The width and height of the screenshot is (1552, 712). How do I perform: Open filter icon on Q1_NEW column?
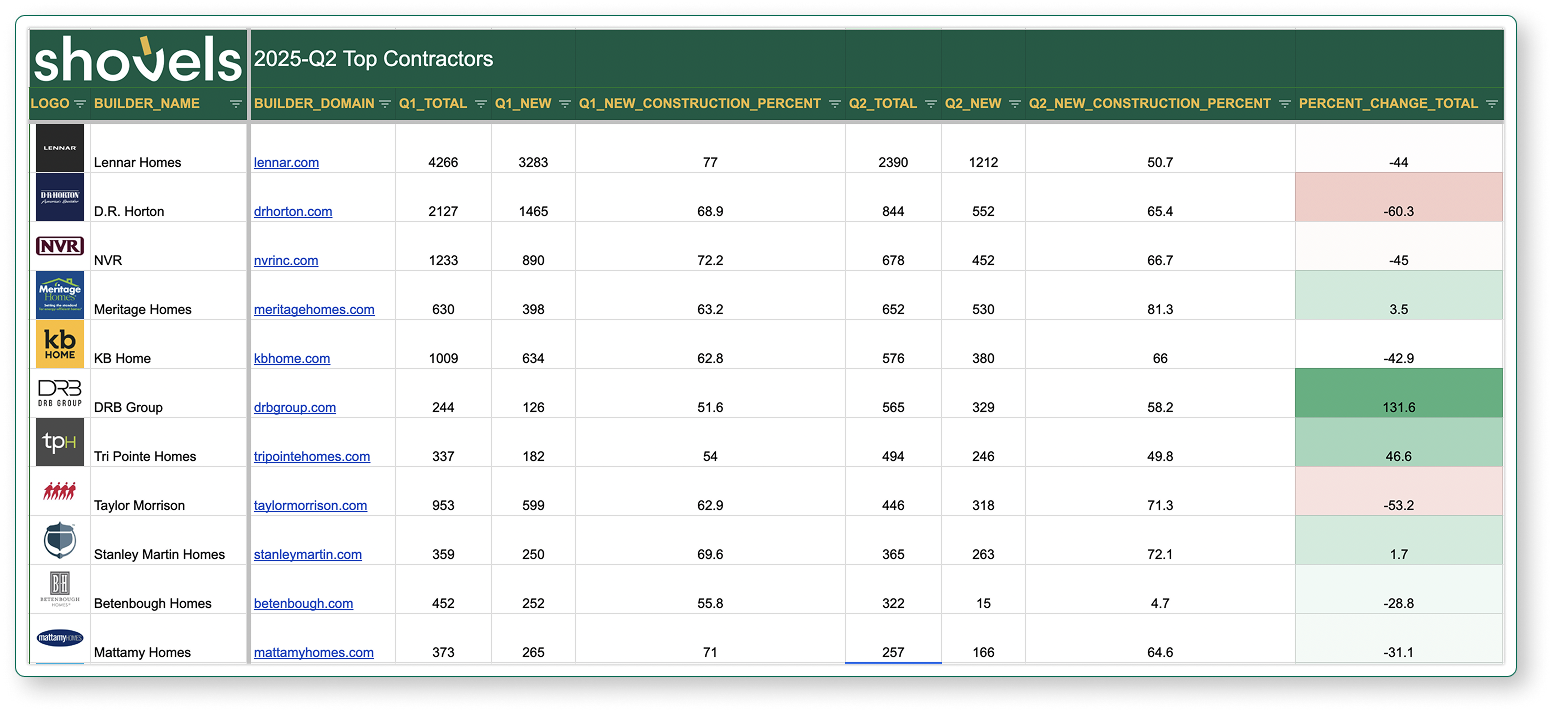[565, 104]
